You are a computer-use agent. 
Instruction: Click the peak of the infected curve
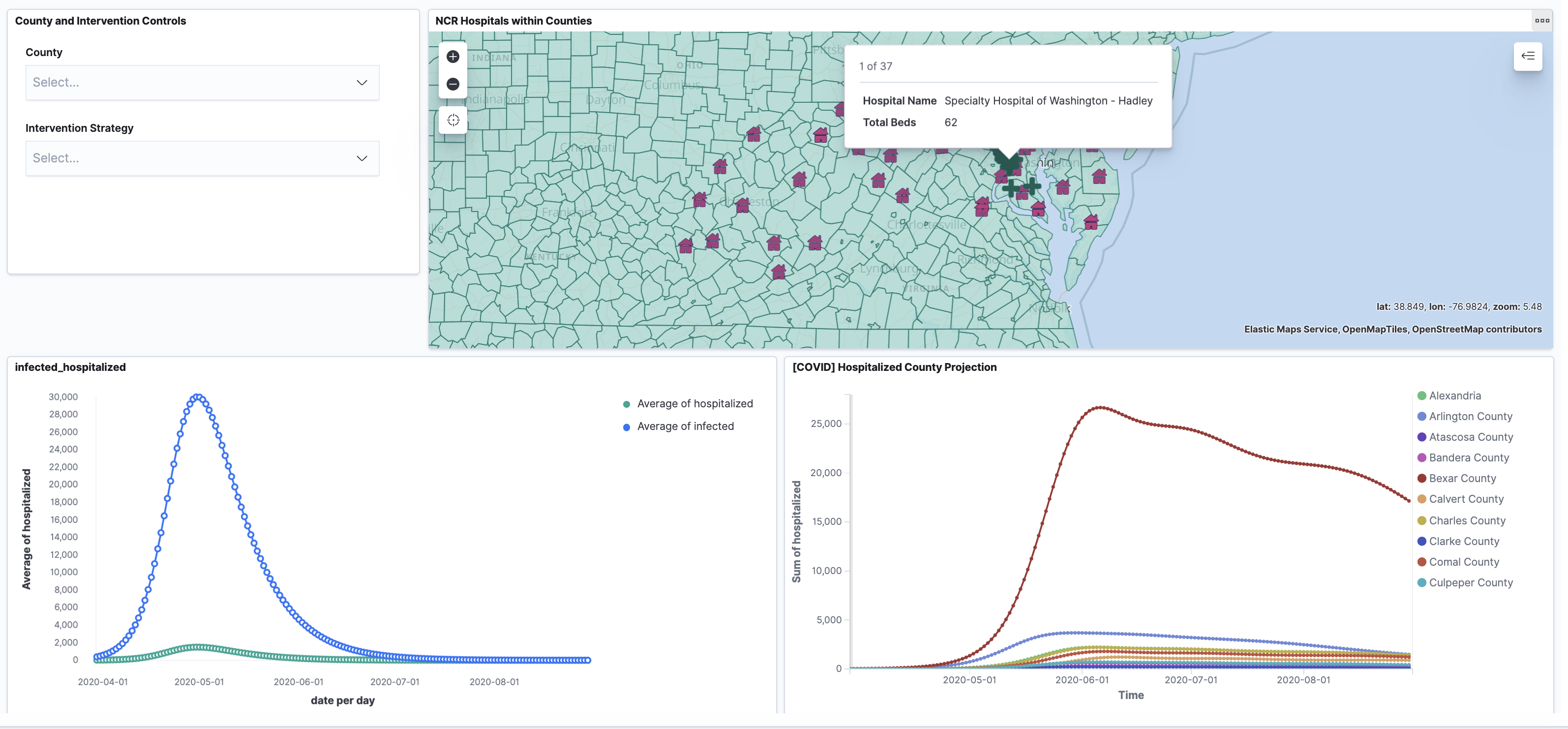pos(197,397)
